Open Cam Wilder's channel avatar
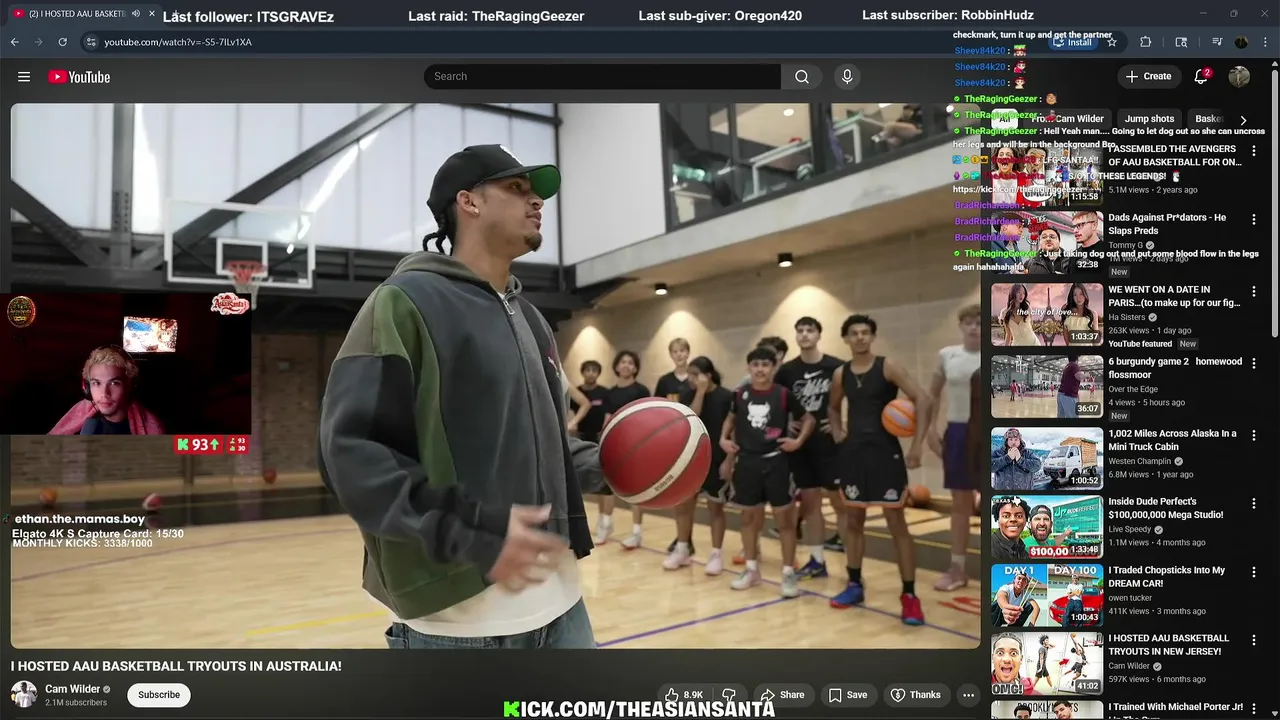The height and width of the screenshot is (720, 1280). tap(24, 694)
